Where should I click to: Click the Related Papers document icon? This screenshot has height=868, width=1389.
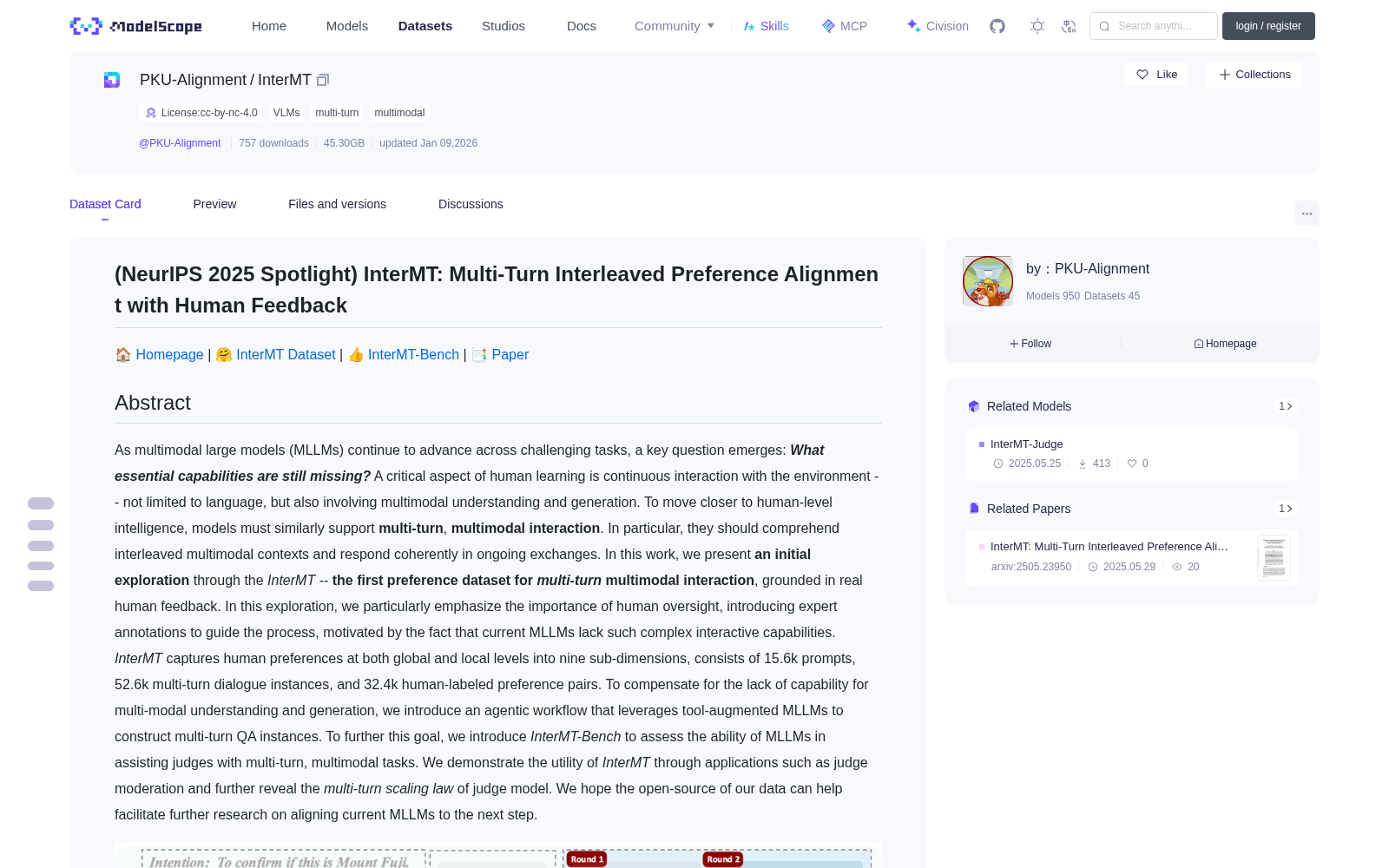974,509
